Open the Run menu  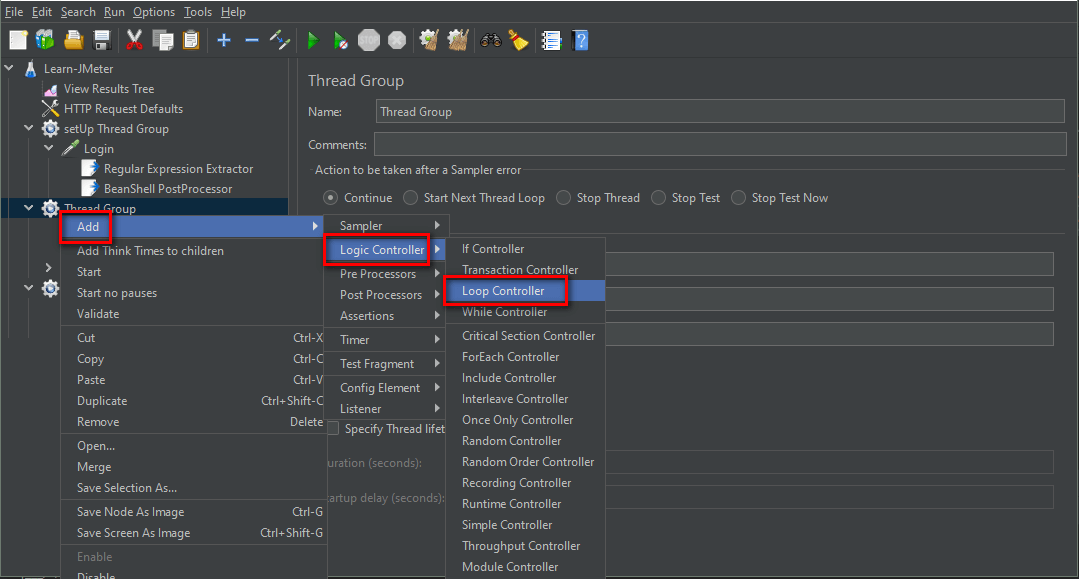click(114, 12)
